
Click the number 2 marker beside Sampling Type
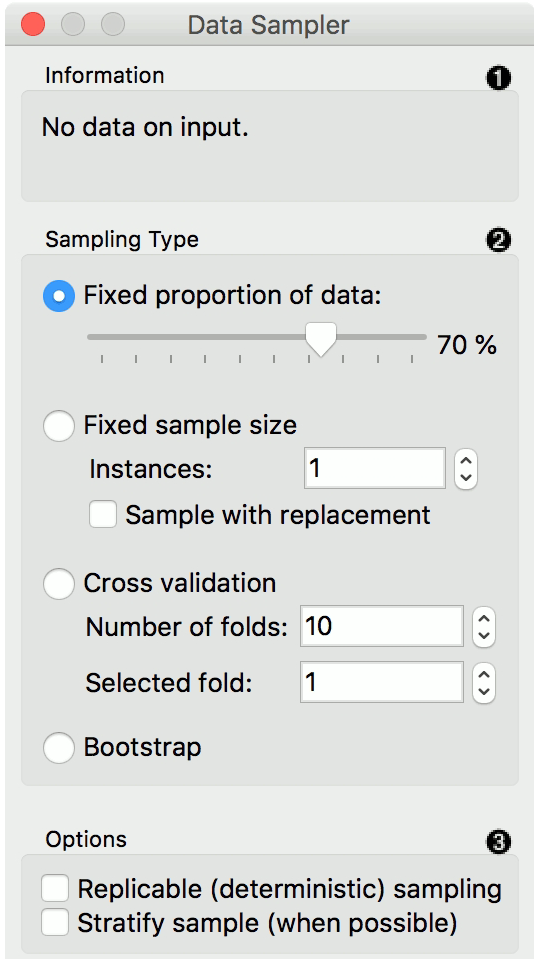pos(499,241)
